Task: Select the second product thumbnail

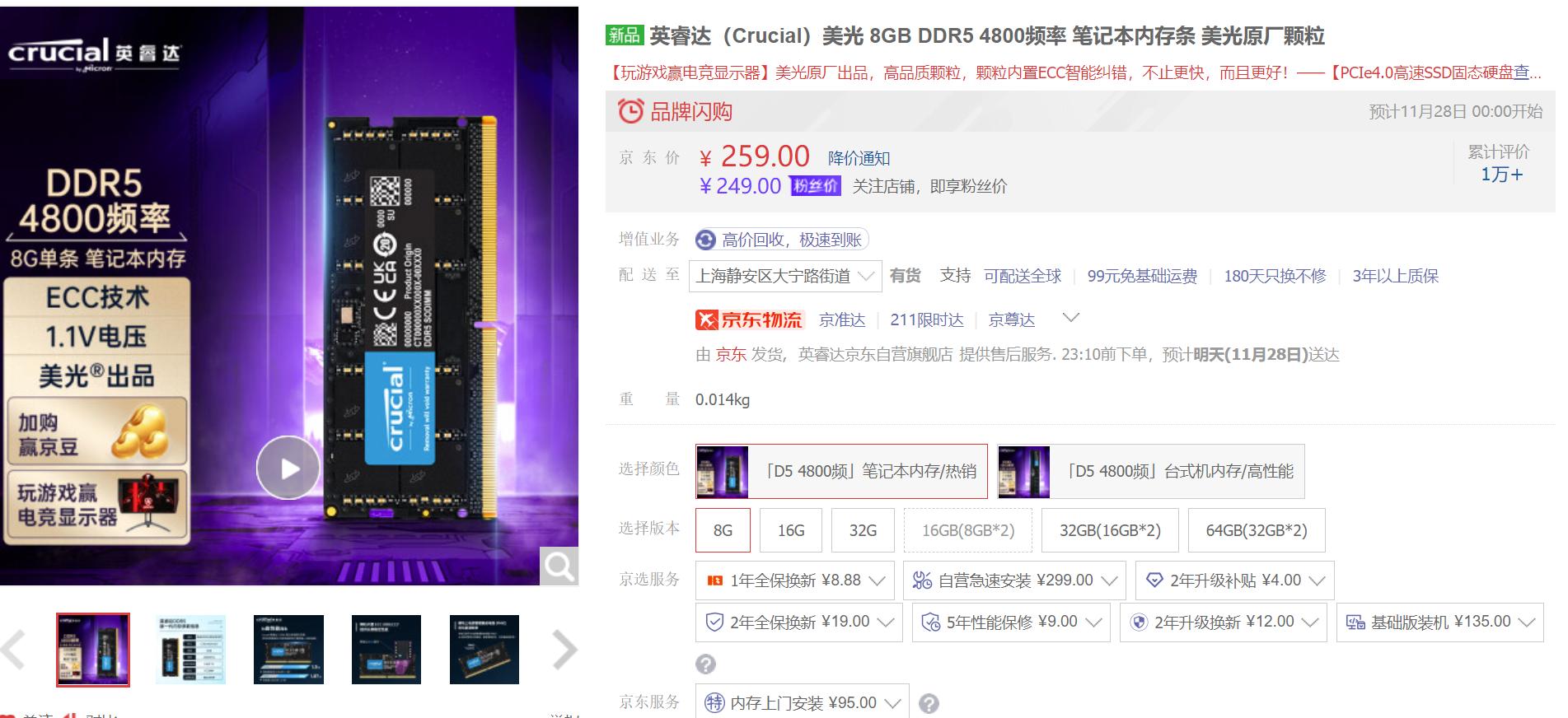Action: tap(190, 650)
